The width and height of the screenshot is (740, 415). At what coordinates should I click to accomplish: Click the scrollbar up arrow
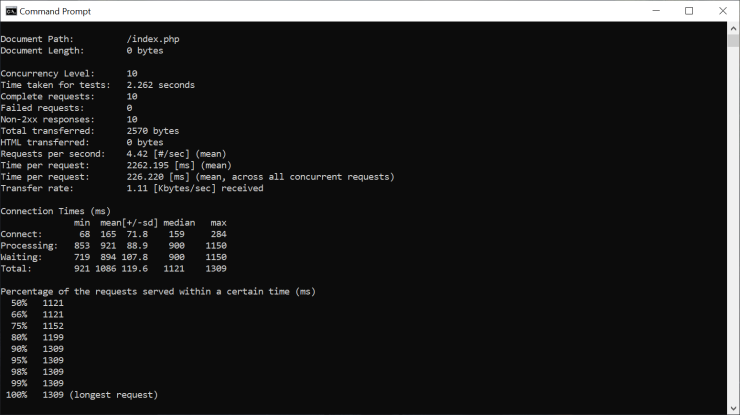point(733,28)
